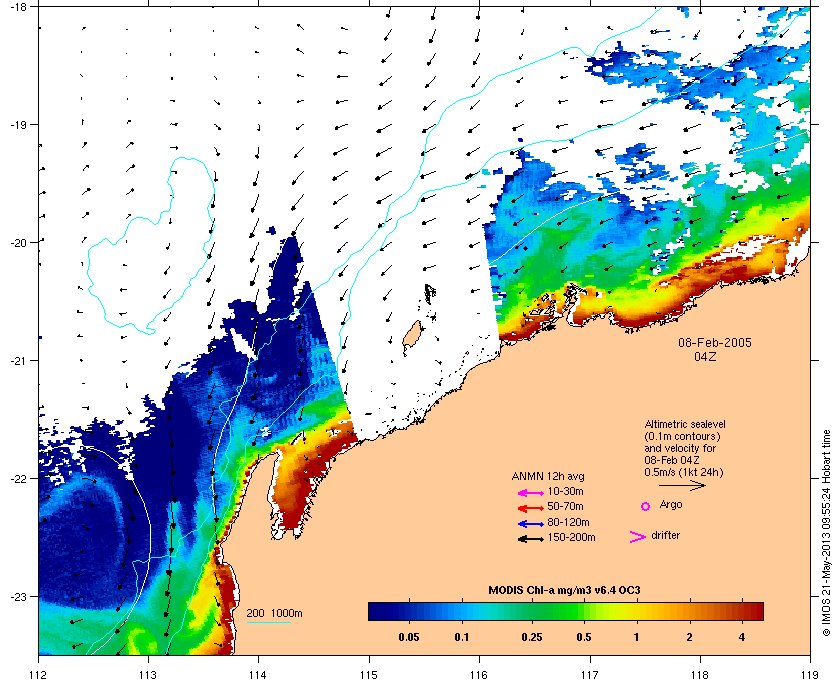
Task: Click the 'Argo' legend label
Action: (671, 504)
